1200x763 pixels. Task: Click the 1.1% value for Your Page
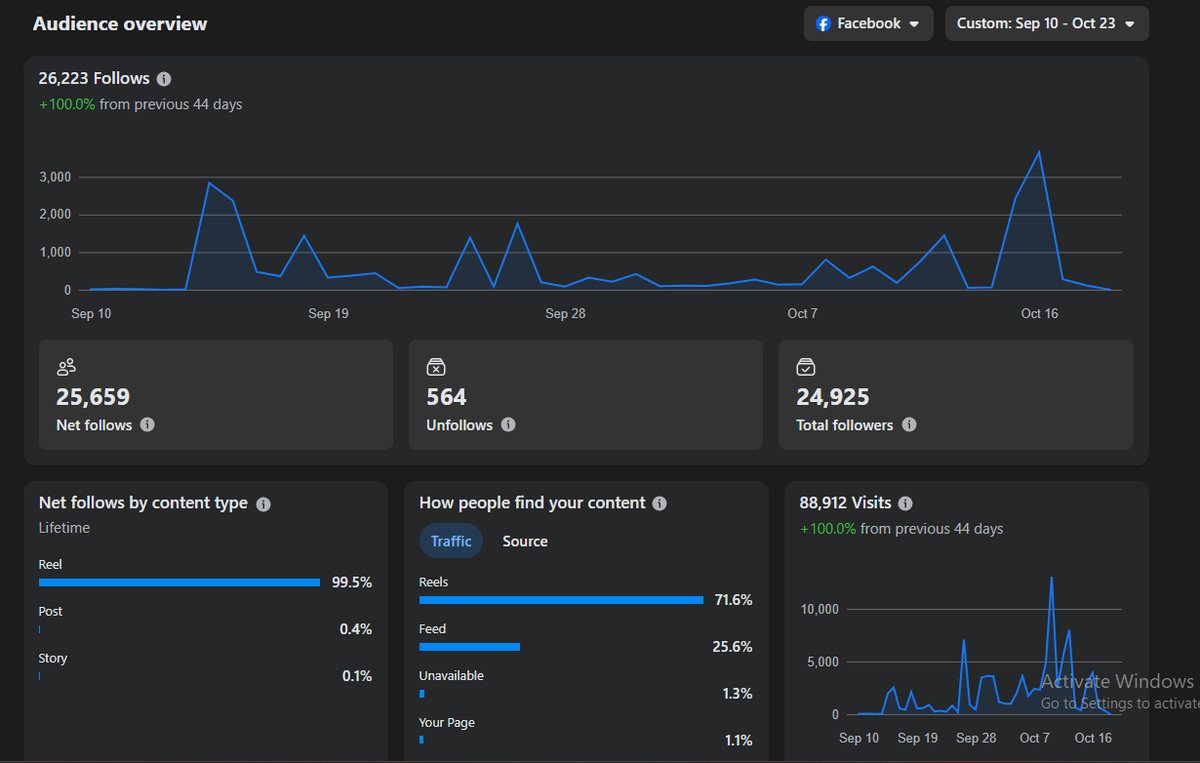coord(738,741)
